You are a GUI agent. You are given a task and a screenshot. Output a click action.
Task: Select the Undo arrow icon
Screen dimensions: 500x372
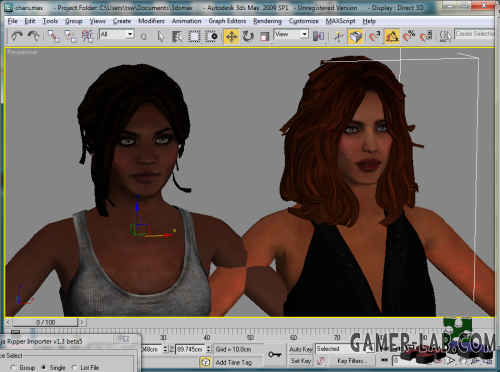16,36
